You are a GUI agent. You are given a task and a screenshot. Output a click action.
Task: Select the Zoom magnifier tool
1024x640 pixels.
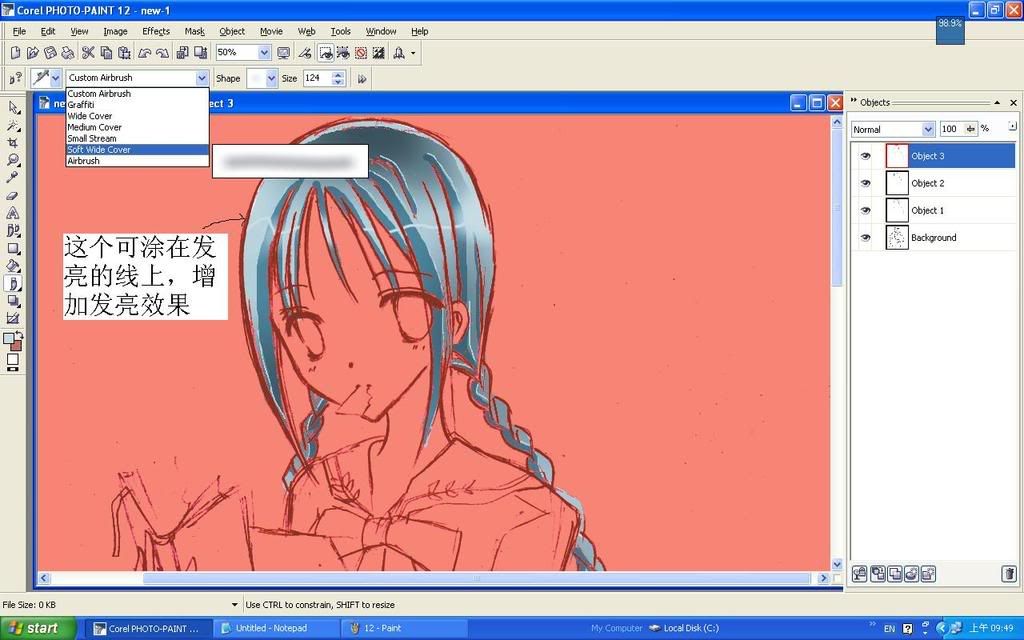pos(13,160)
